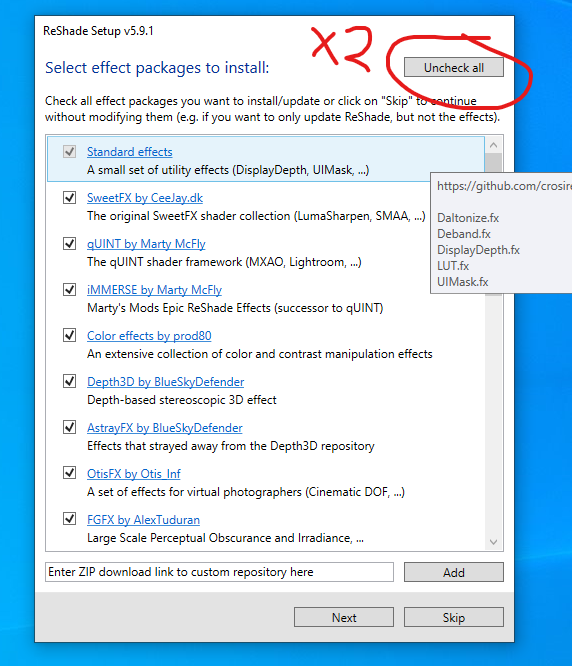Viewport: 572px width, 666px height.
Task: Click 'A set of effects for virtual photographers' text
Action: pos(246,492)
